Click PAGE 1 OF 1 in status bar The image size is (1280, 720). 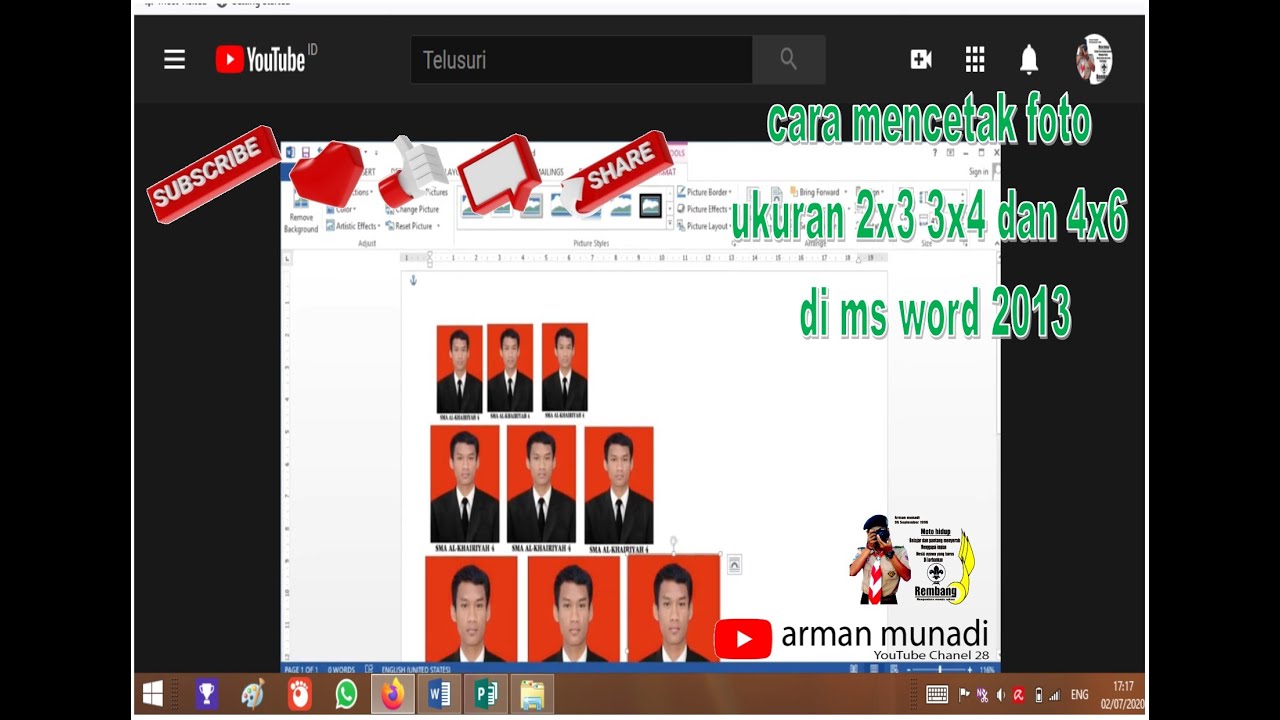(x=302, y=669)
